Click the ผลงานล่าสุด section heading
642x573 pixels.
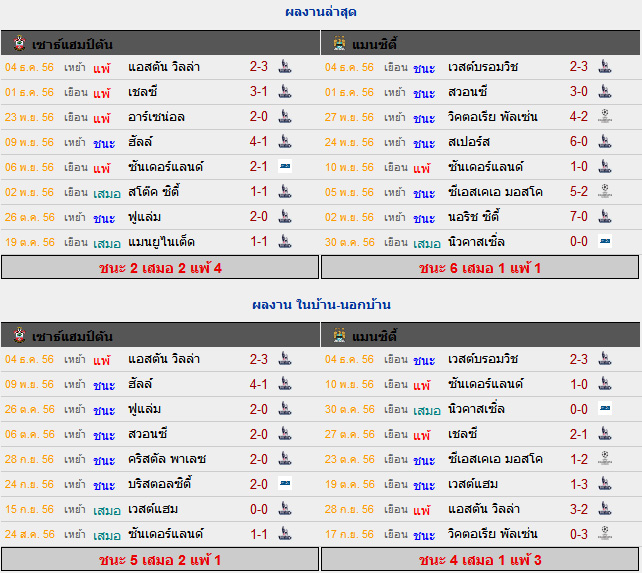pyautogui.click(x=321, y=12)
